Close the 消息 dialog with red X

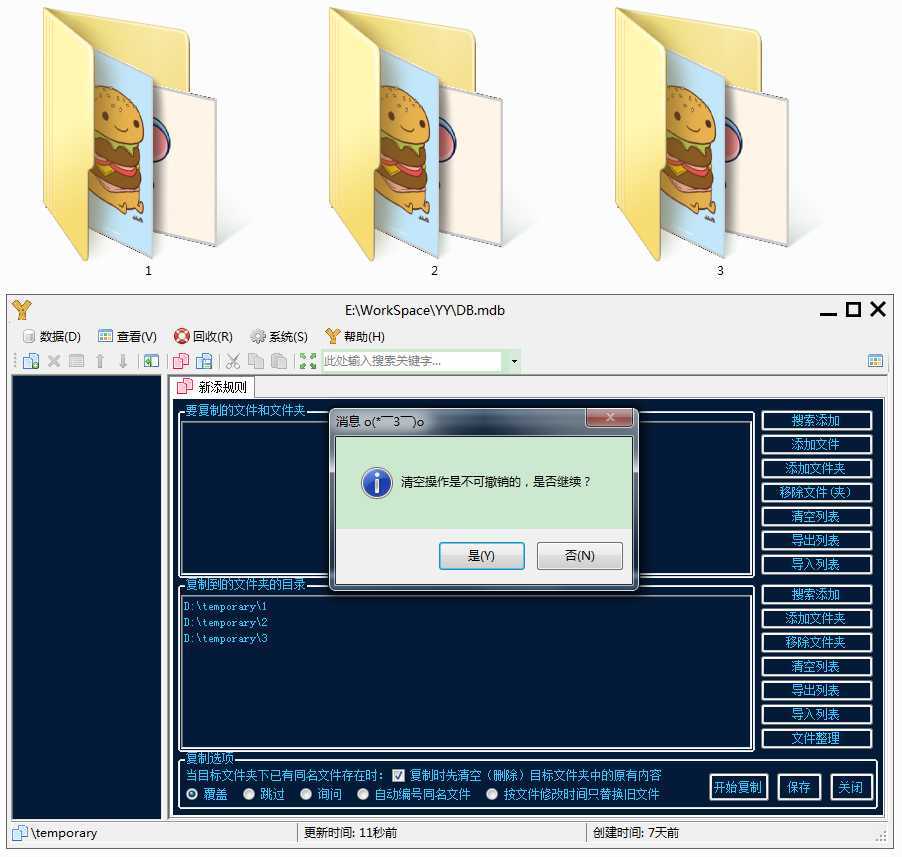pyautogui.click(x=609, y=418)
